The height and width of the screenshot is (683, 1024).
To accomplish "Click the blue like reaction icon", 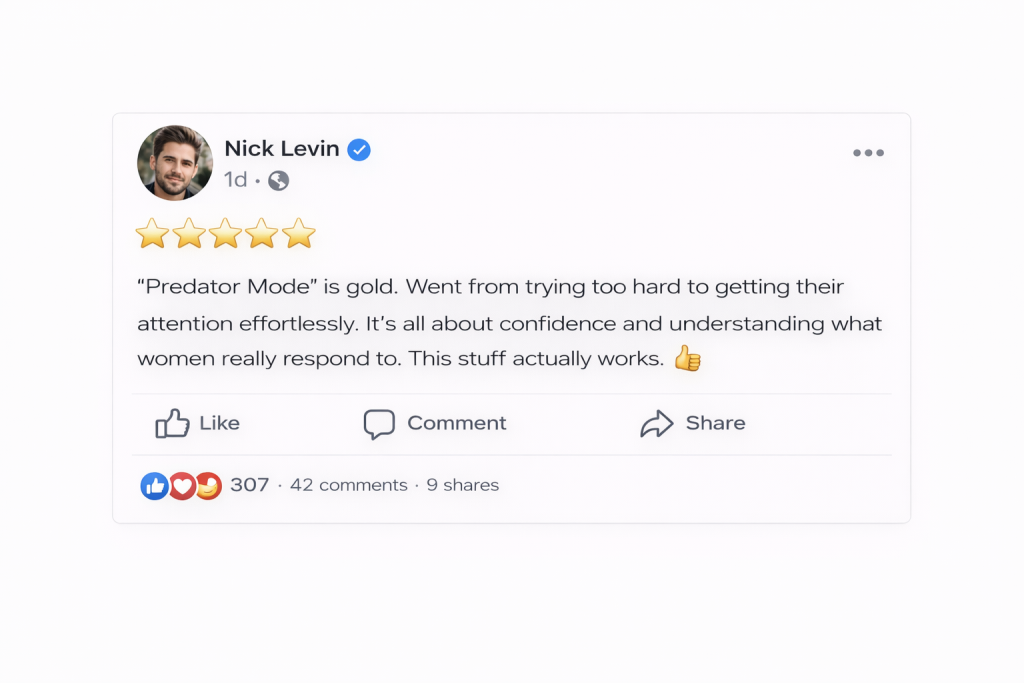I will [x=155, y=486].
